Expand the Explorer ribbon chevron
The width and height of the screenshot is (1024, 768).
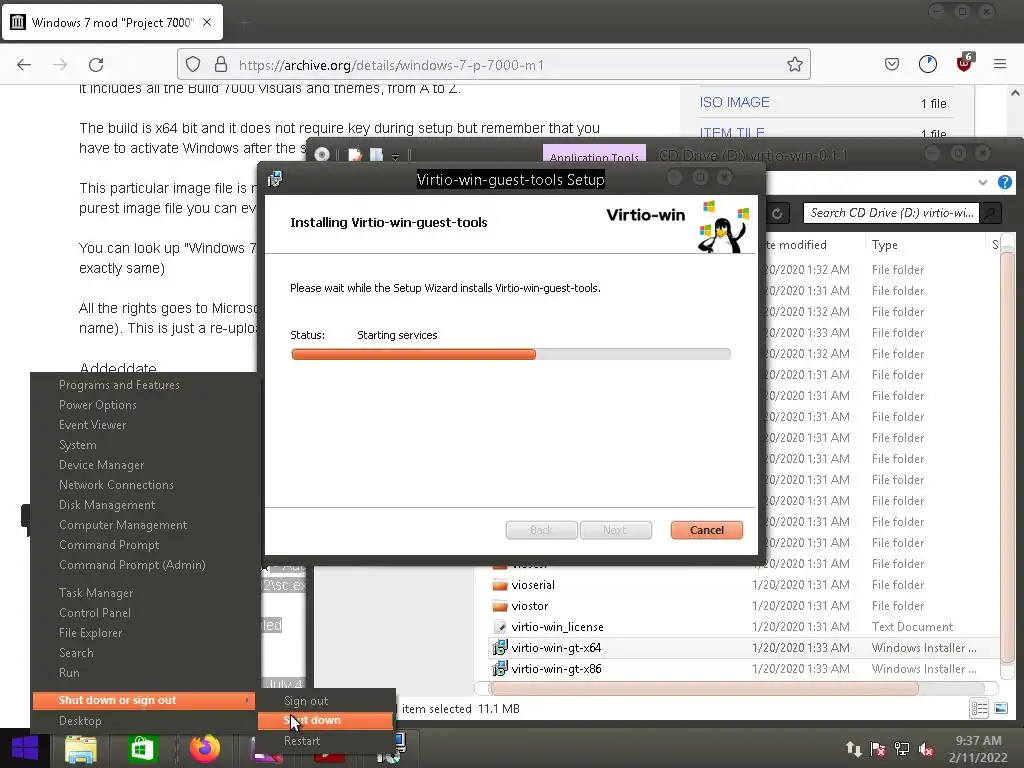[982, 182]
